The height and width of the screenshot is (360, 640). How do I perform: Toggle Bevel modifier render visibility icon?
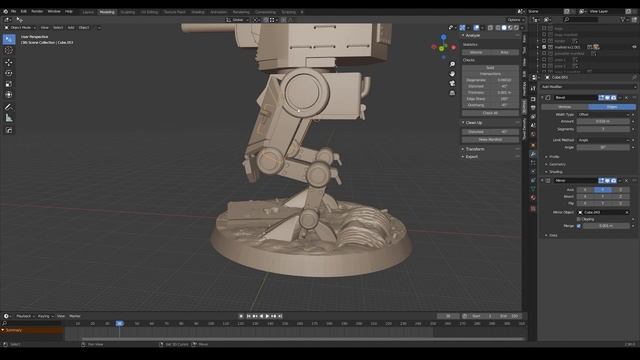(x=613, y=98)
